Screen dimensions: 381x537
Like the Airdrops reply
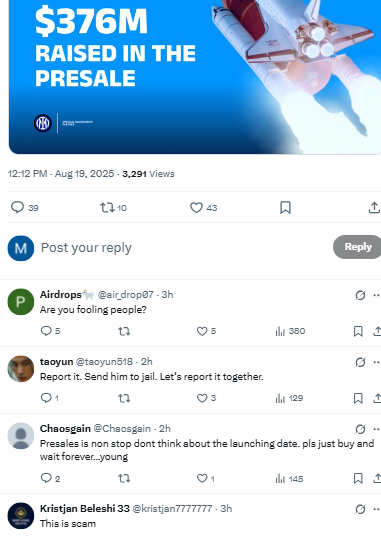(206, 331)
